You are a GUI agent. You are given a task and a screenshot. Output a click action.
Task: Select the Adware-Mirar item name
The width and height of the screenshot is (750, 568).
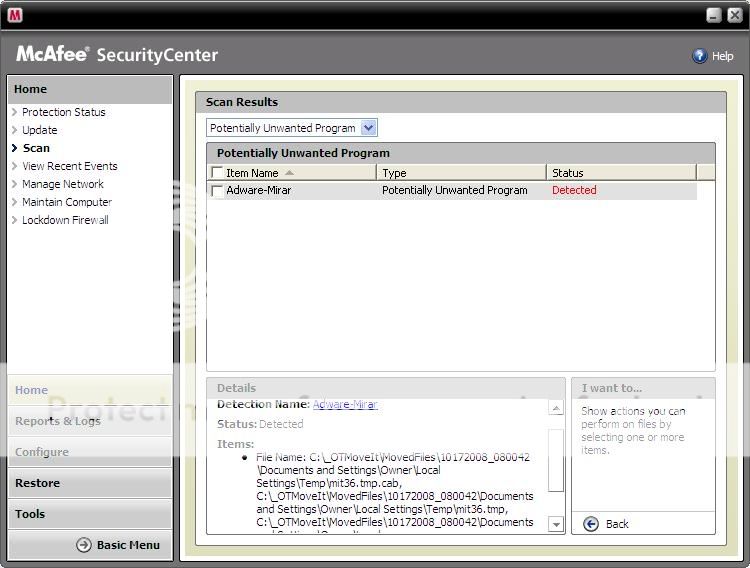coord(259,190)
